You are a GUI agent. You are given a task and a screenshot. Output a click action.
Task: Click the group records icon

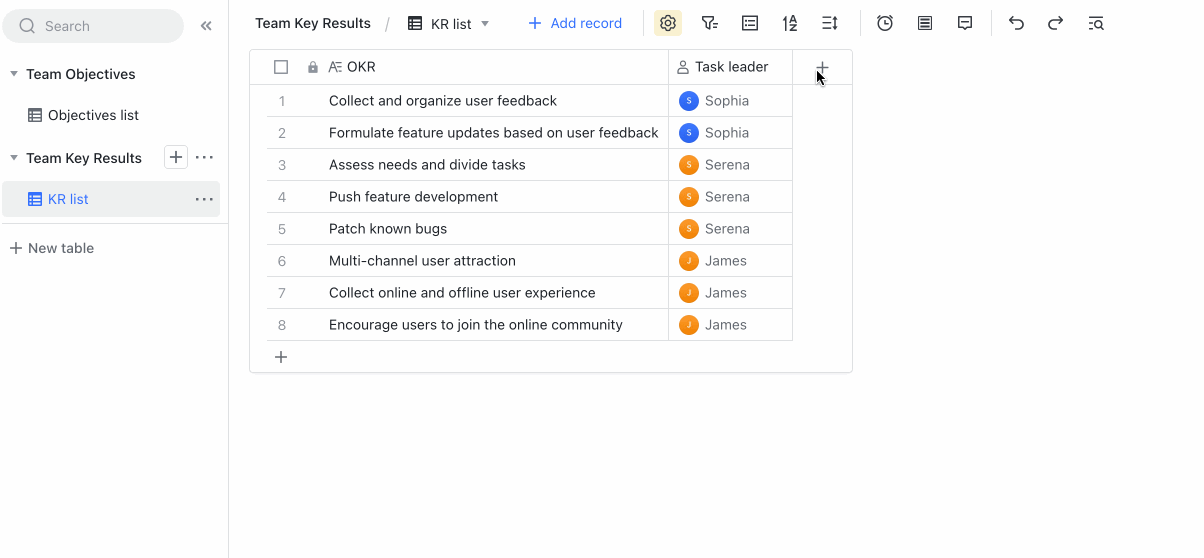tap(750, 23)
